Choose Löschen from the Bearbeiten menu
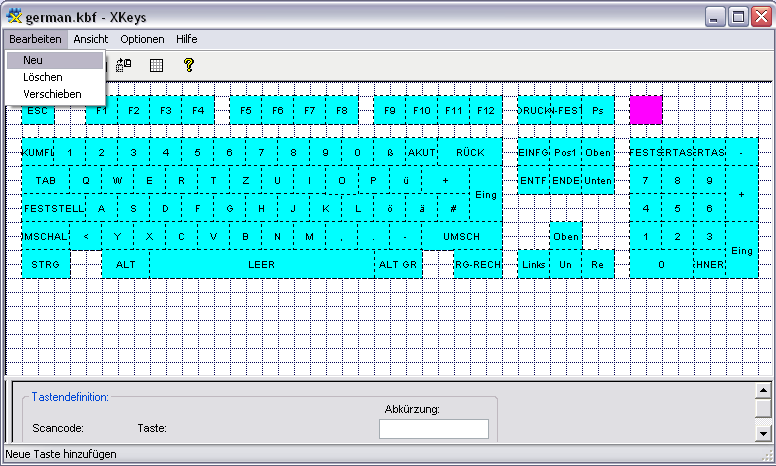This screenshot has height=466, width=776. coord(55,77)
